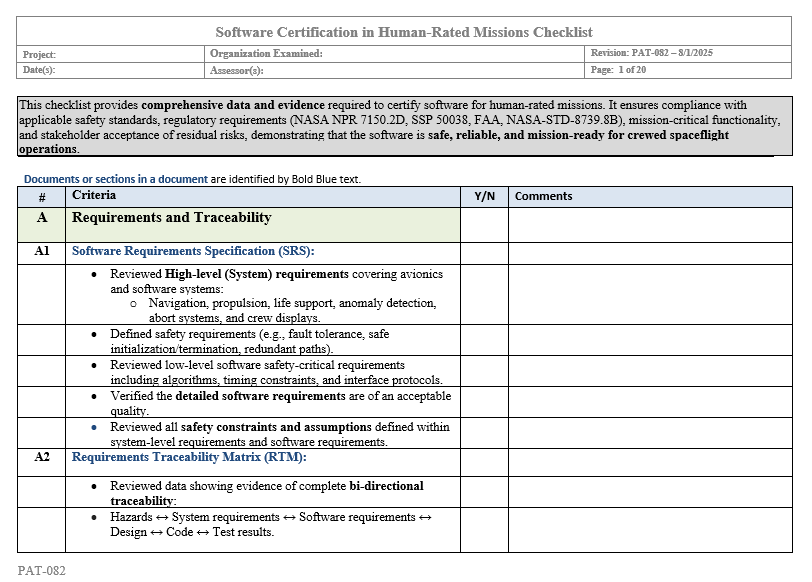Click Y/N cell for High-level System requirements
Image resolution: width=812 pixels, height=582 pixels.
click(x=484, y=294)
